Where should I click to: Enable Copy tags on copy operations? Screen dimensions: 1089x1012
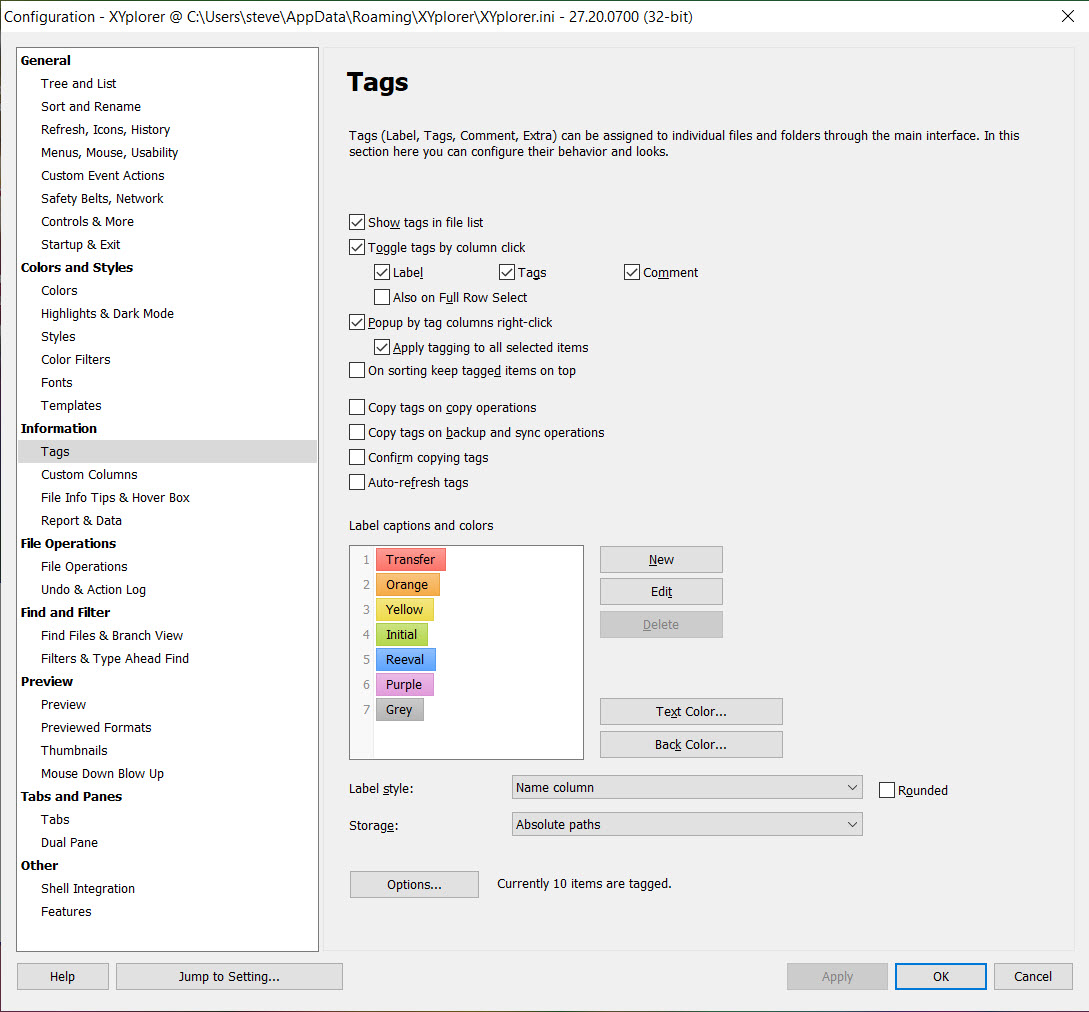pyautogui.click(x=357, y=408)
